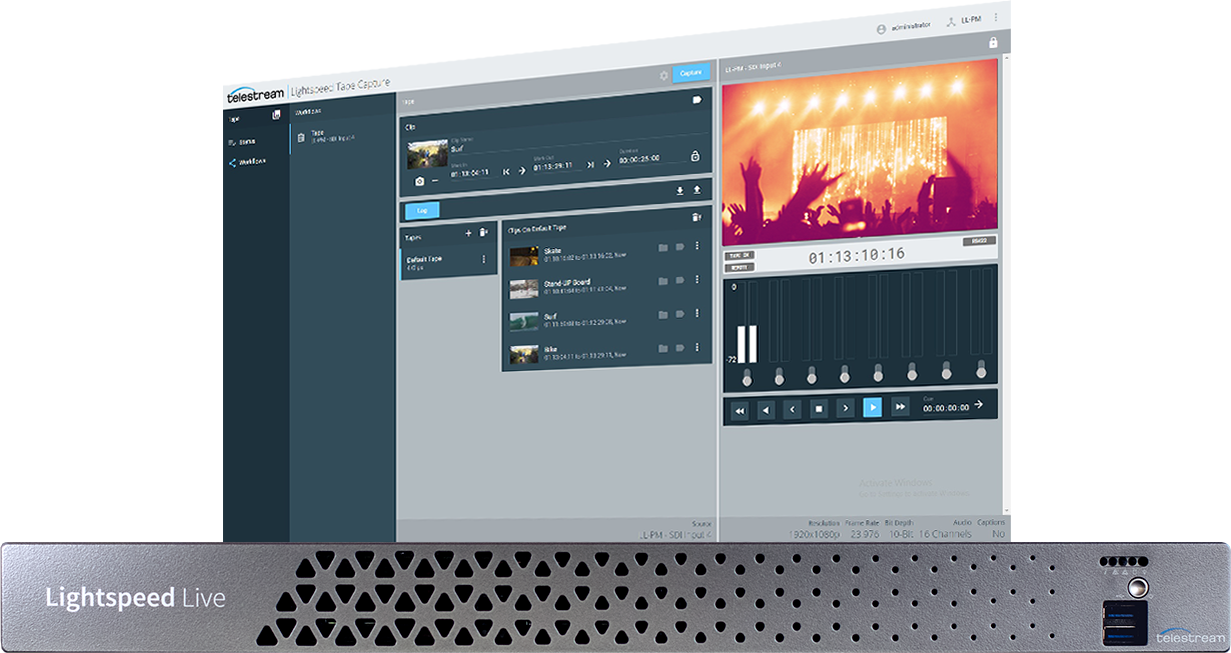Click the reverse play transport button
Viewport: 1231px width, 653px height.
click(x=766, y=410)
